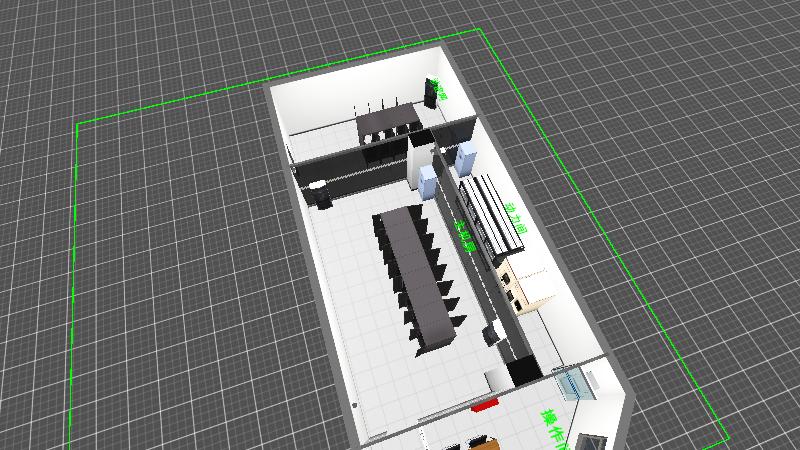Select the black cylinder near left wall

tap(321, 193)
